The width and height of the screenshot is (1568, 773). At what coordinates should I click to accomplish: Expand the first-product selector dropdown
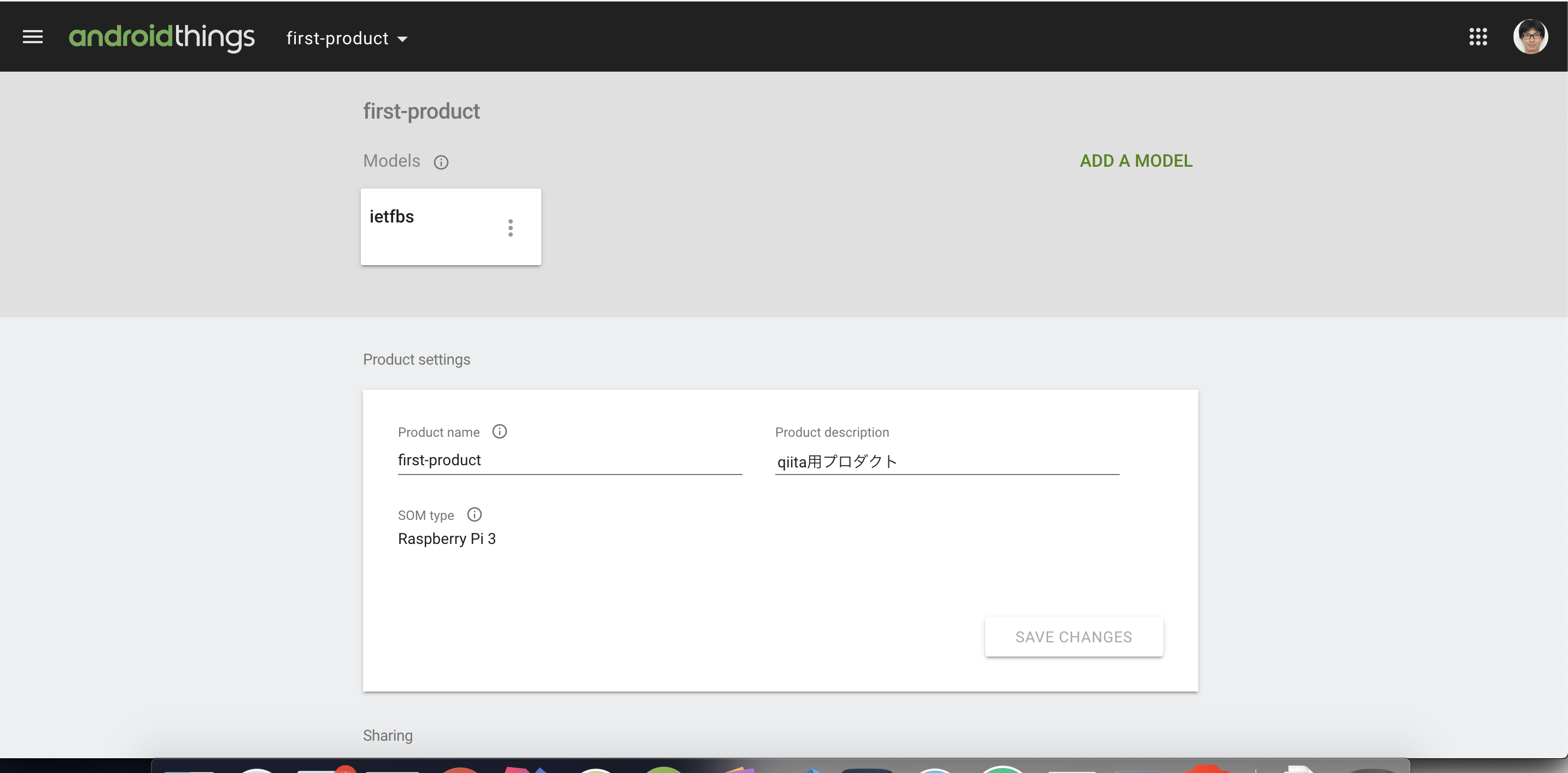pos(346,38)
